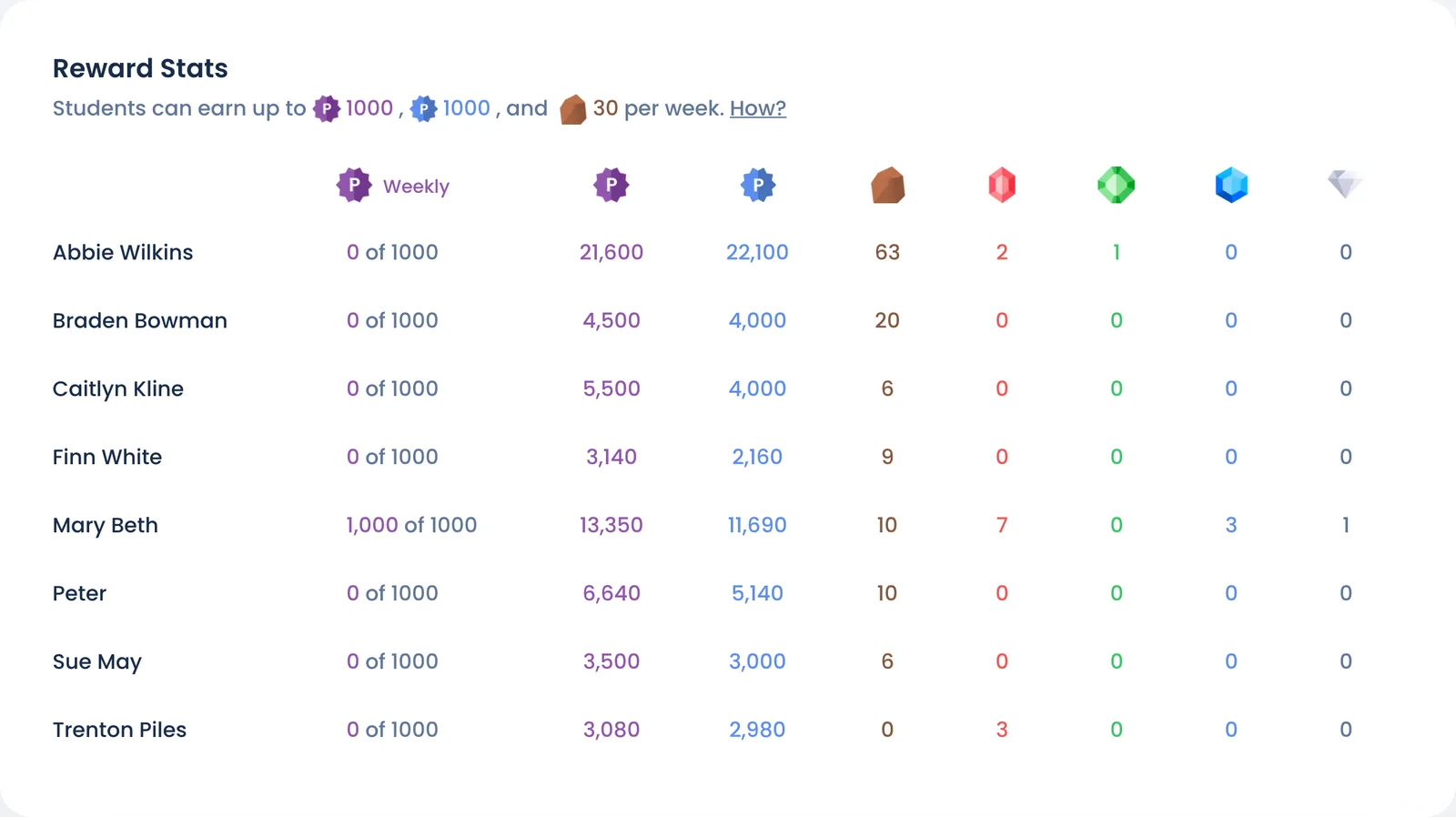Click Mary Beth's red gem count '7'
The image size is (1456, 817).
pyautogui.click(x=1002, y=525)
